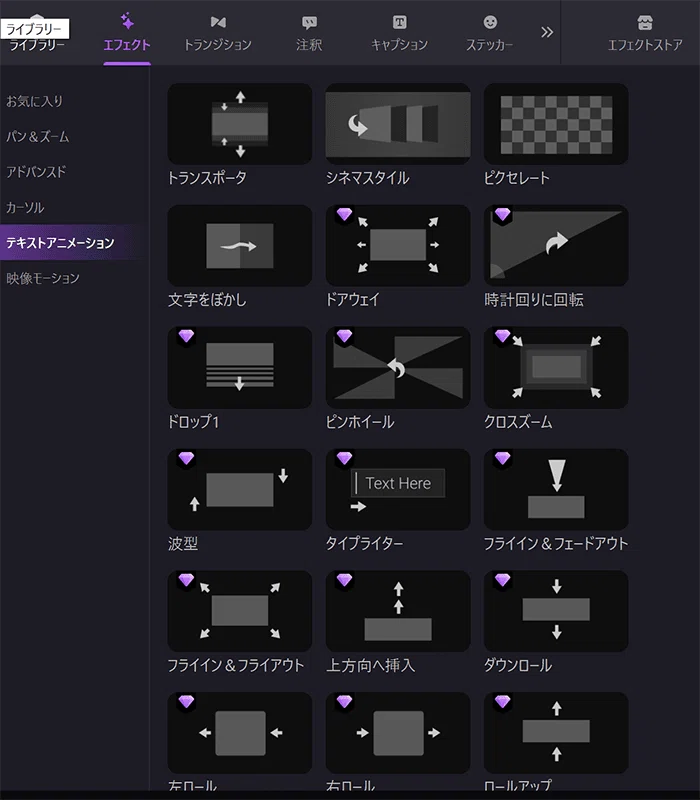
Task: Click the premium diamond on ドロップ1
Action: click(x=186, y=336)
